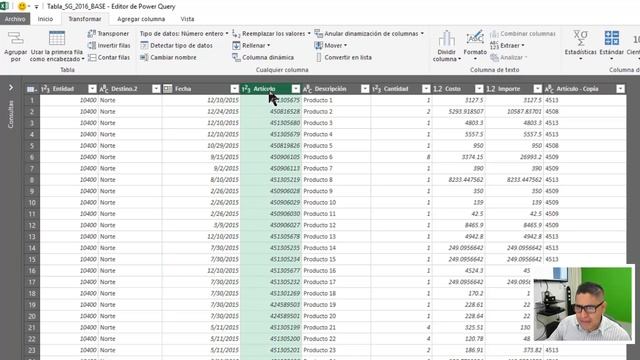Screen dimensions: 640x360
Task: Click the Costo cell 8465.9
Action: pos(458,225)
